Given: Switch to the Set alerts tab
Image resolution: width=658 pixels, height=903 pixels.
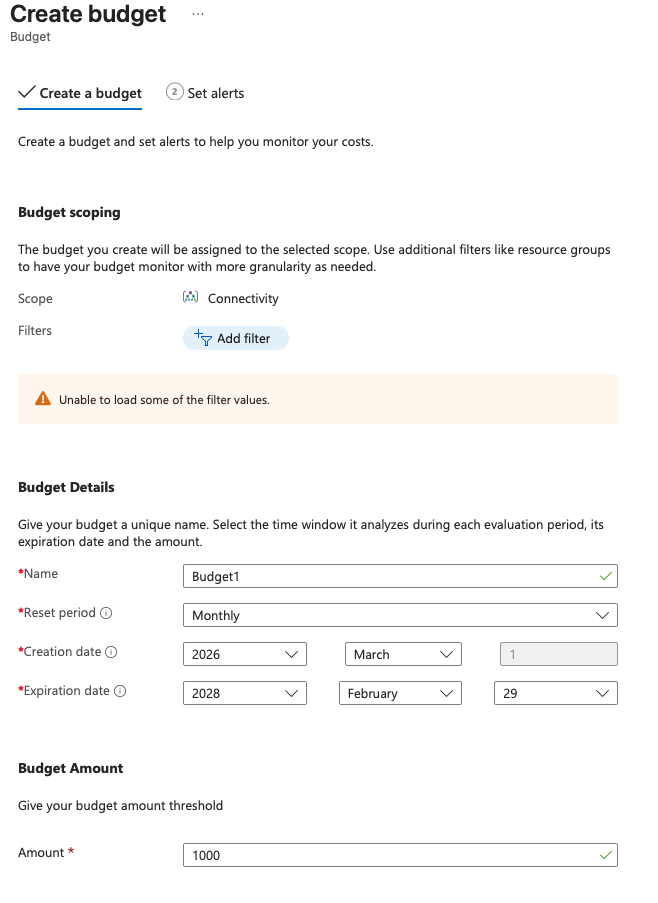Looking at the screenshot, I should click(215, 93).
